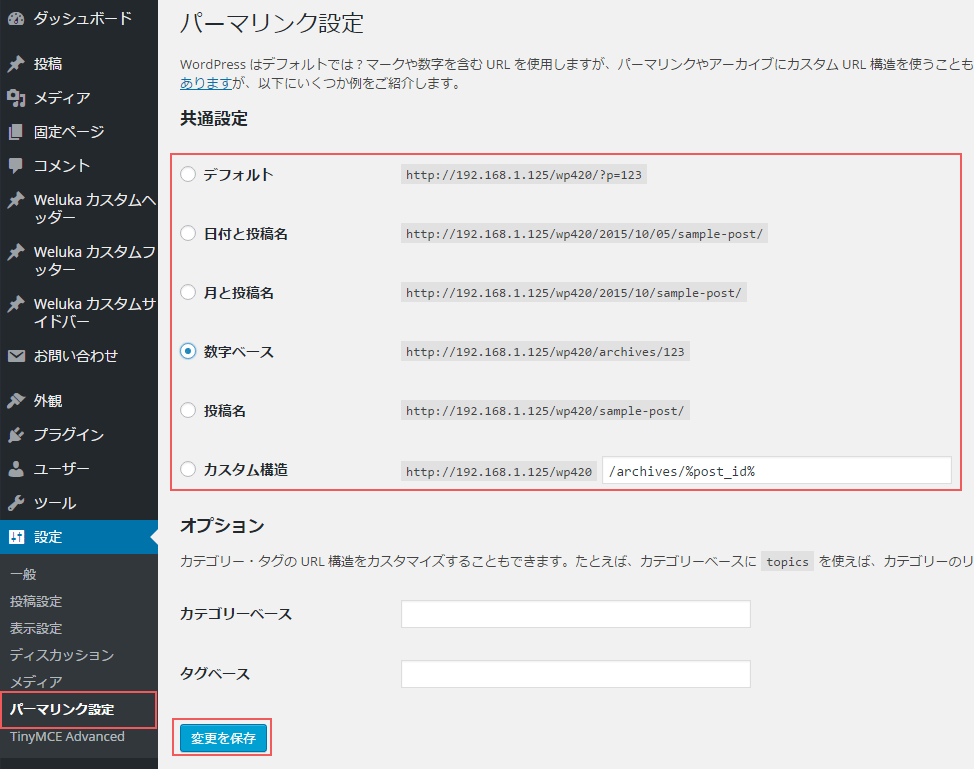This screenshot has width=974, height=769.
Task: Open the ユーザー menu
Action: point(79,469)
